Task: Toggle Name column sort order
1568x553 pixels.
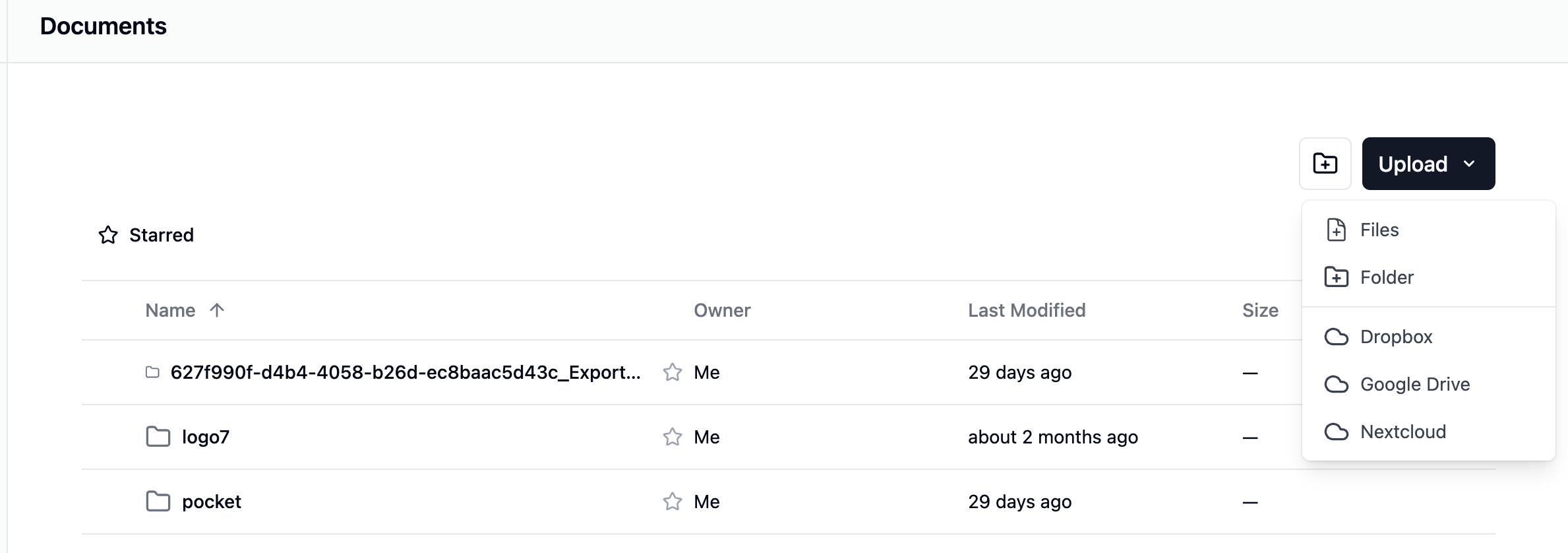Action: pyautogui.click(x=217, y=309)
